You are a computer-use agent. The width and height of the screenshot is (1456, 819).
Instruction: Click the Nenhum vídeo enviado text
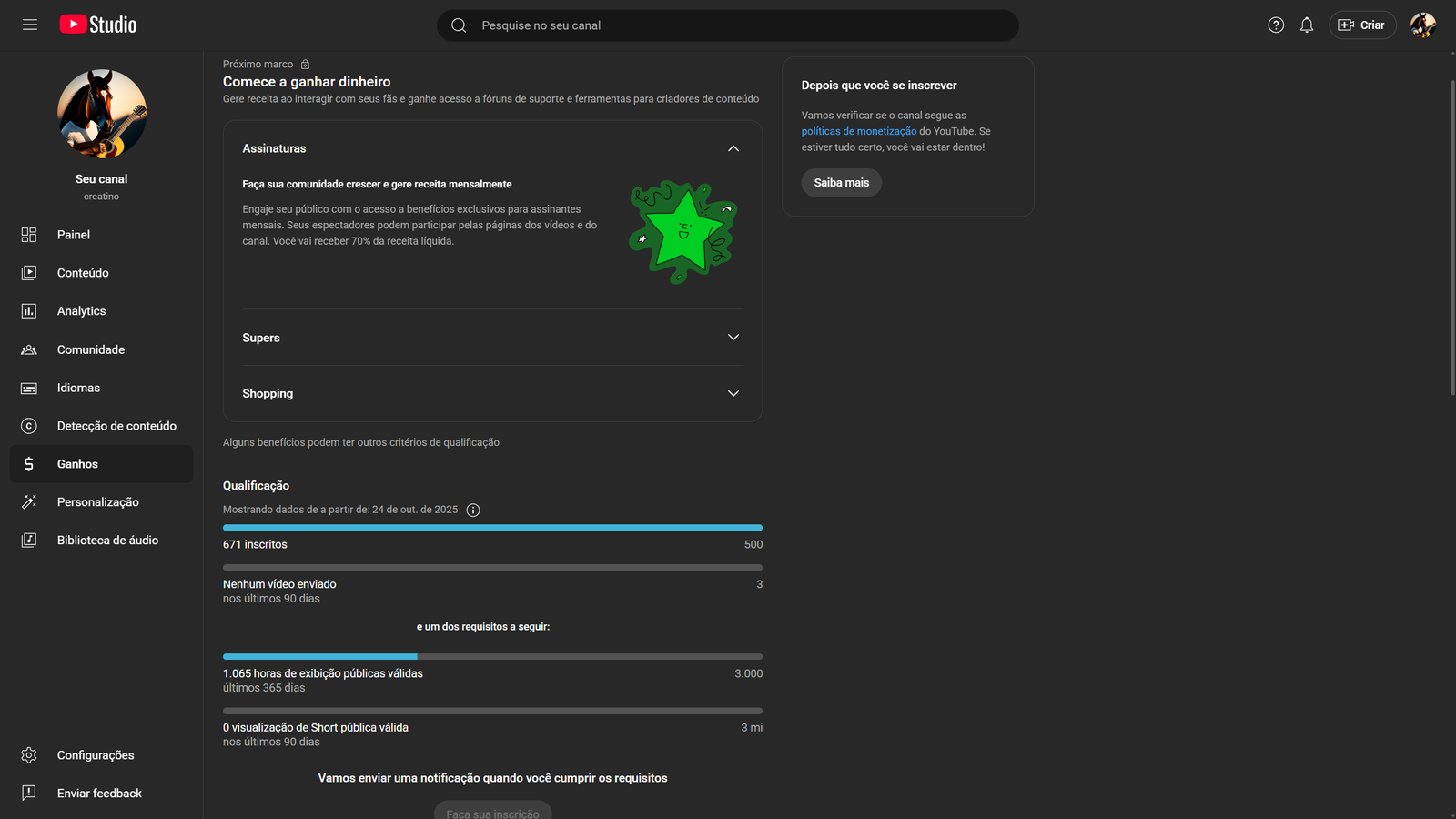point(279,584)
